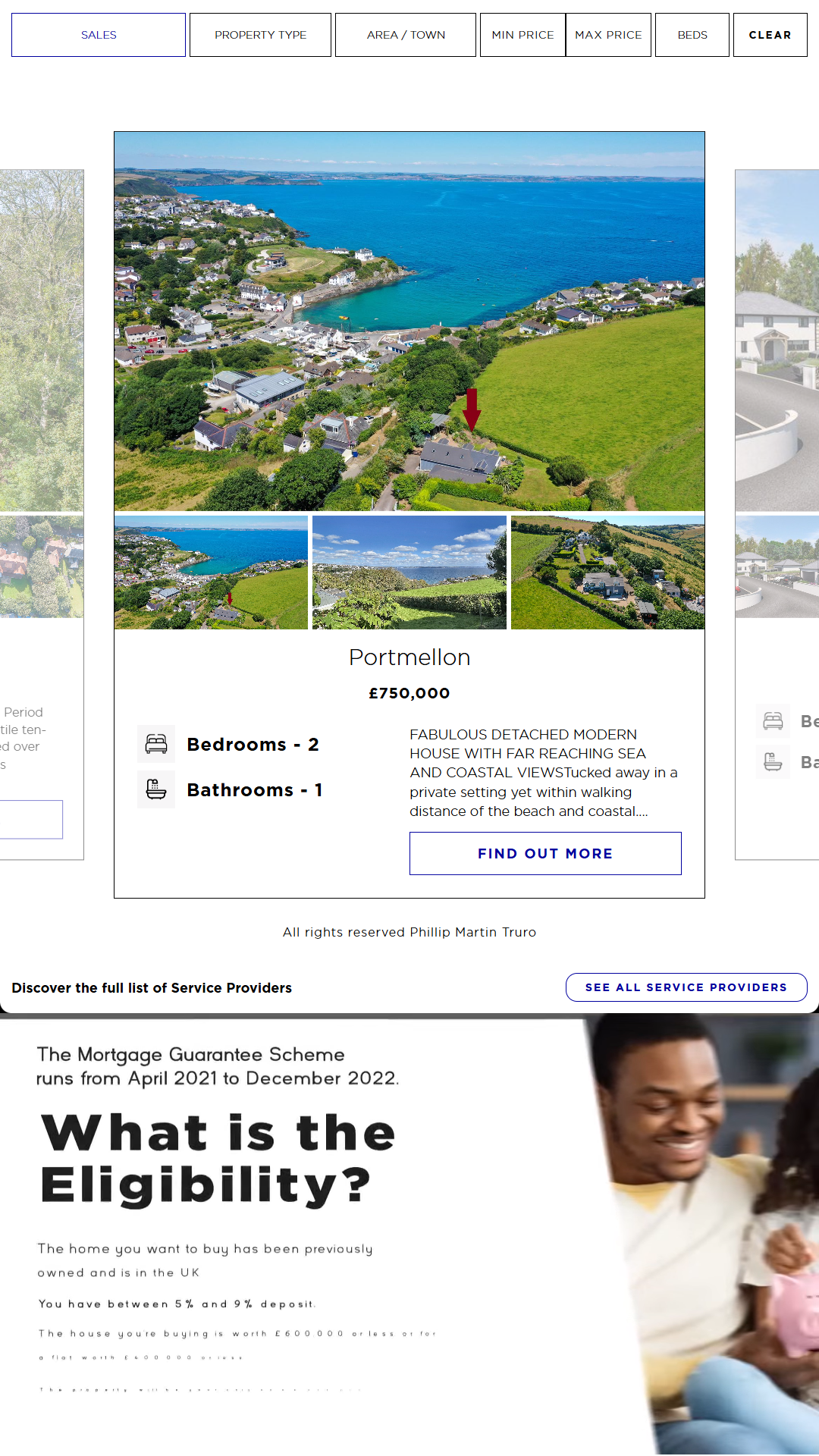Click the bed icon beside Bedrooms

pos(156,744)
